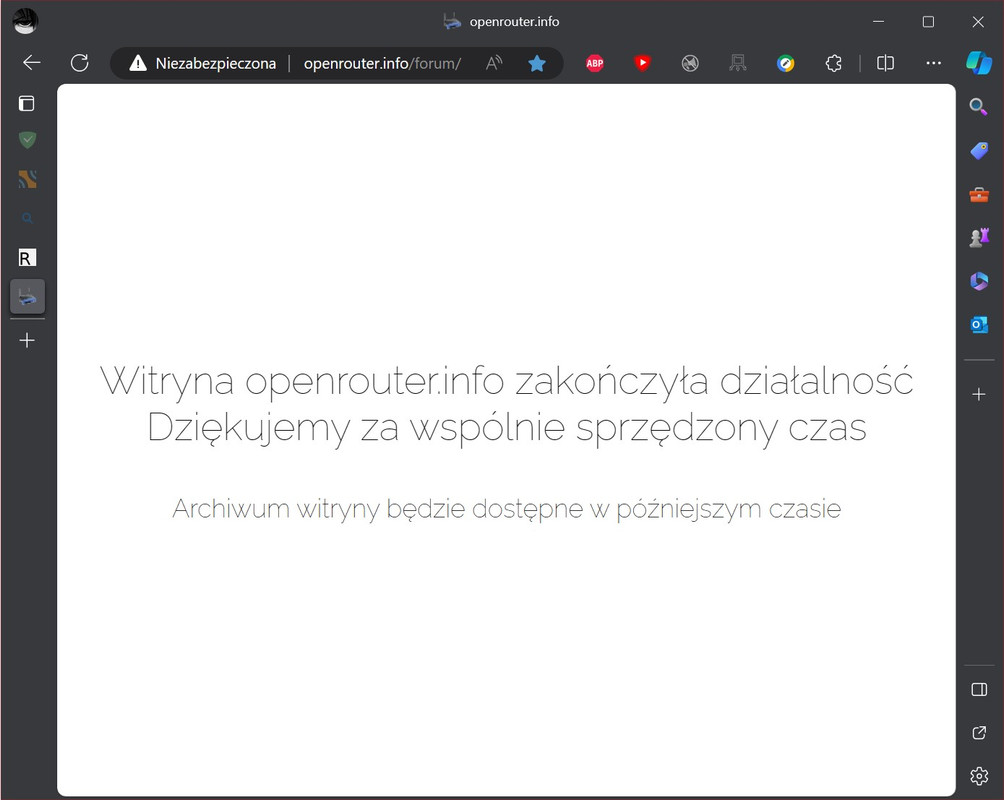Open the sidebar Search icon
The image size is (1004, 800).
(x=978, y=106)
